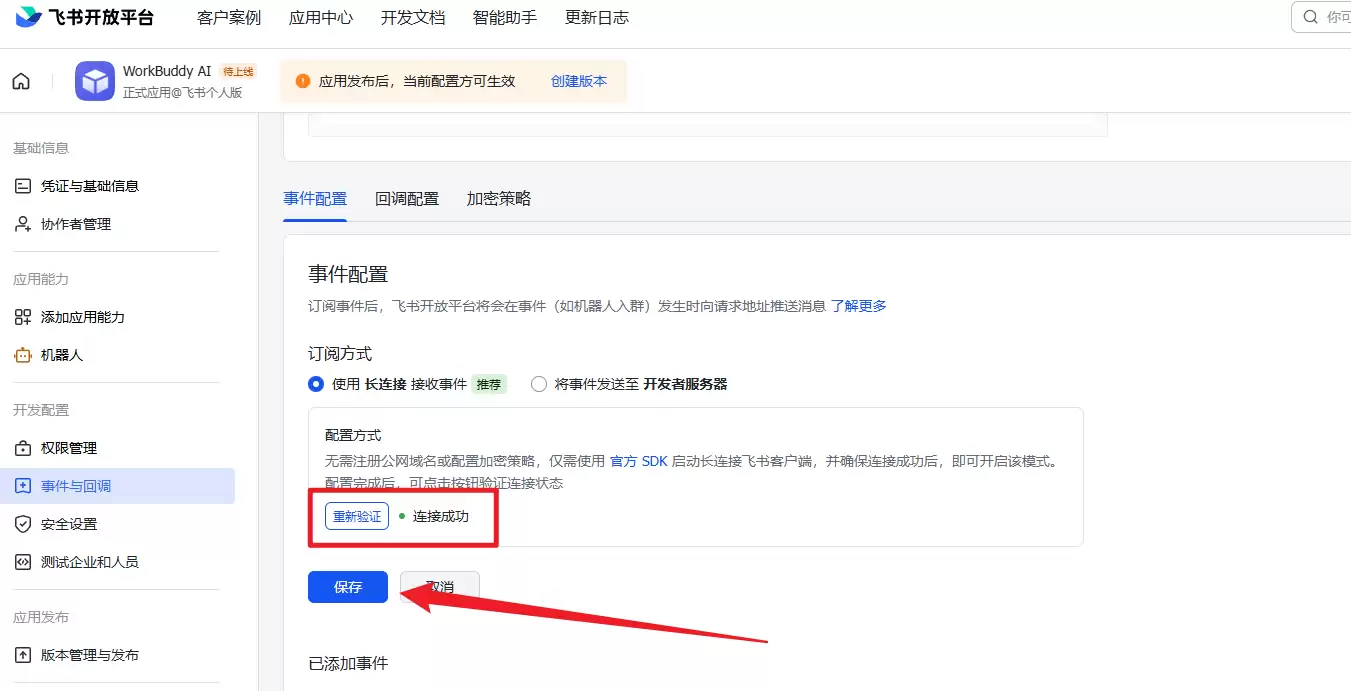Click the 权限管理 lock icon
This screenshot has width=1351, height=691.
pos(23,448)
